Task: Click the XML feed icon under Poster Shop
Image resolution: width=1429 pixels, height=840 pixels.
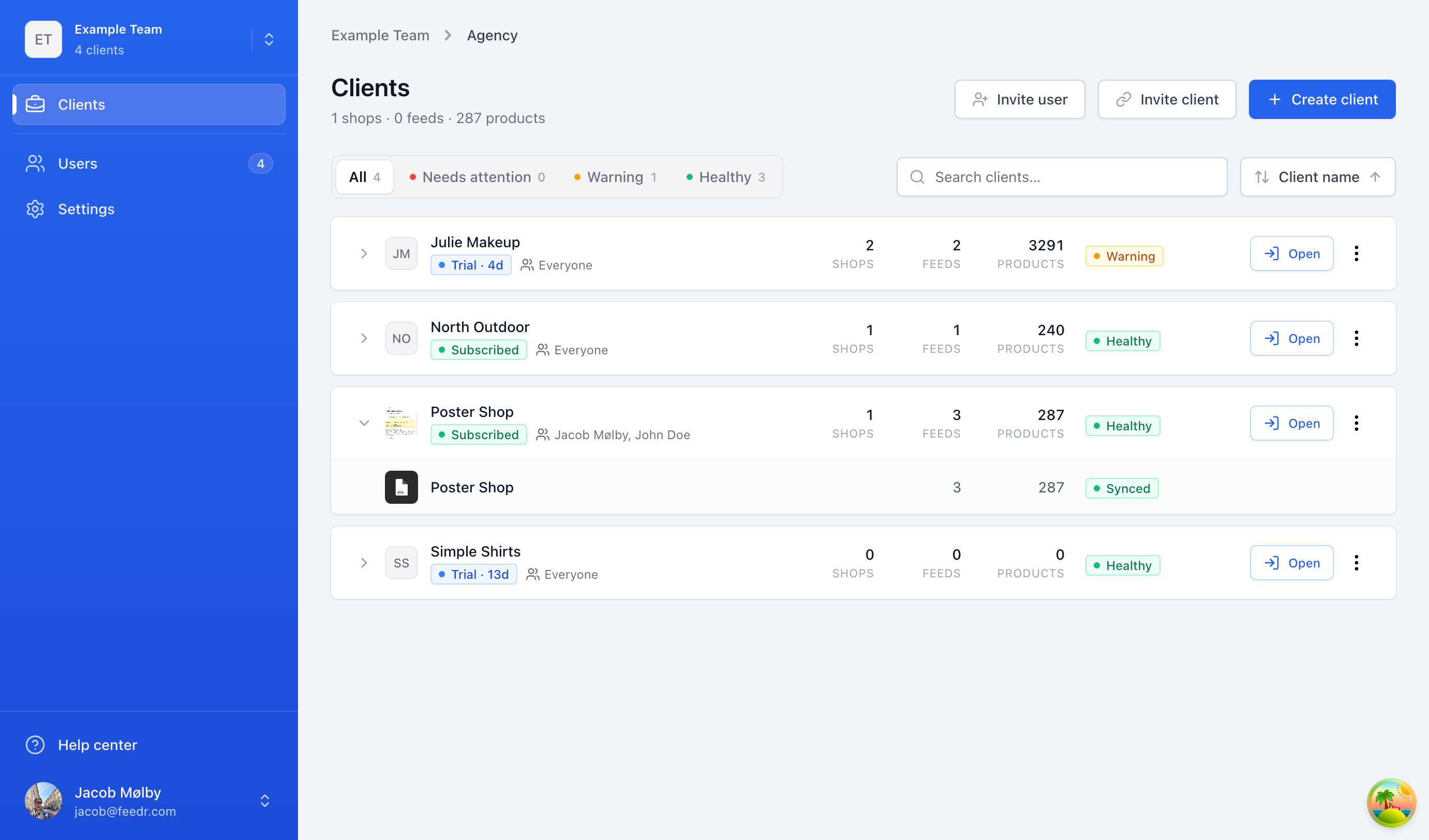Action: pos(401,487)
